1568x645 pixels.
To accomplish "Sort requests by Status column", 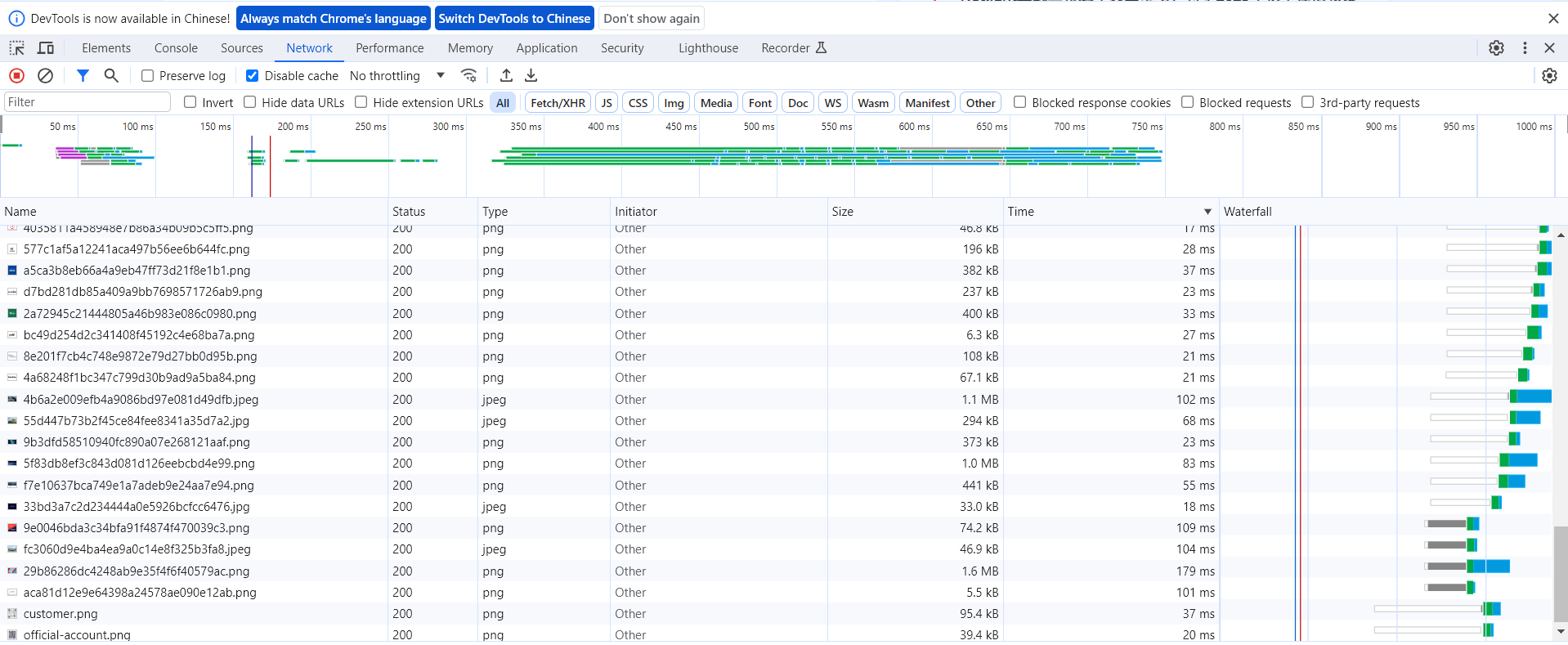I will pos(432,212).
